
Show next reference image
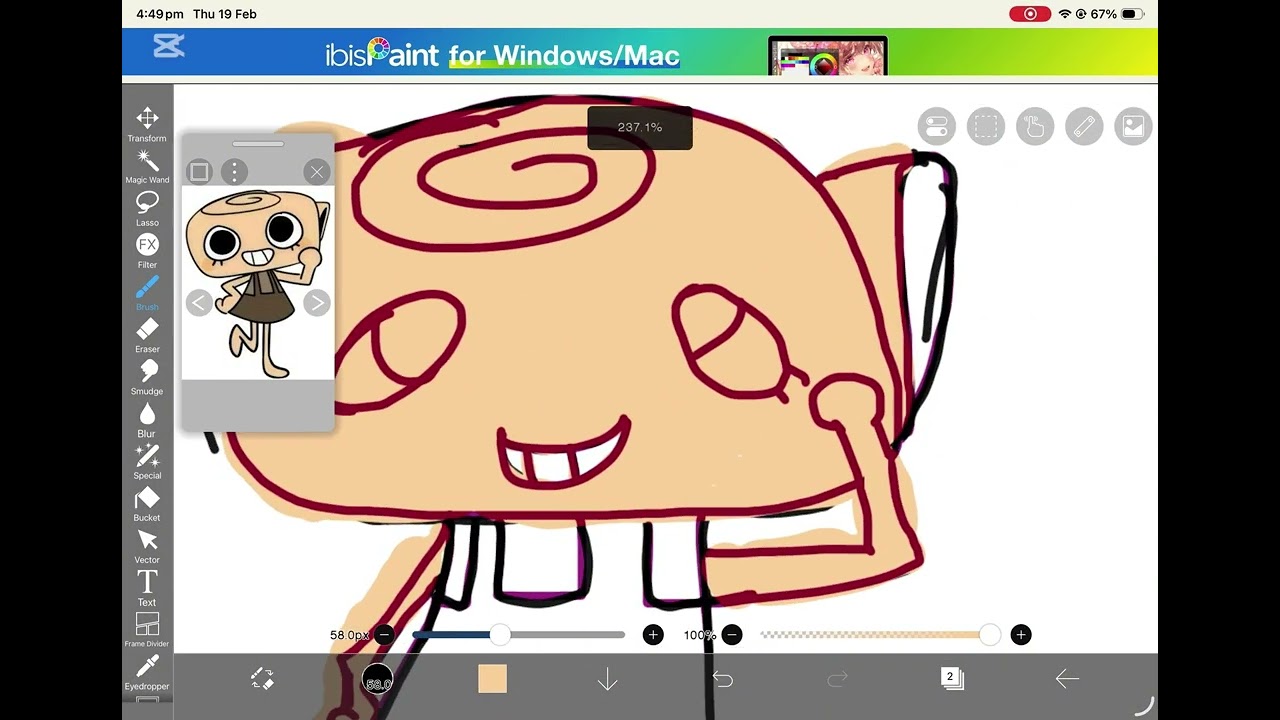click(x=316, y=303)
